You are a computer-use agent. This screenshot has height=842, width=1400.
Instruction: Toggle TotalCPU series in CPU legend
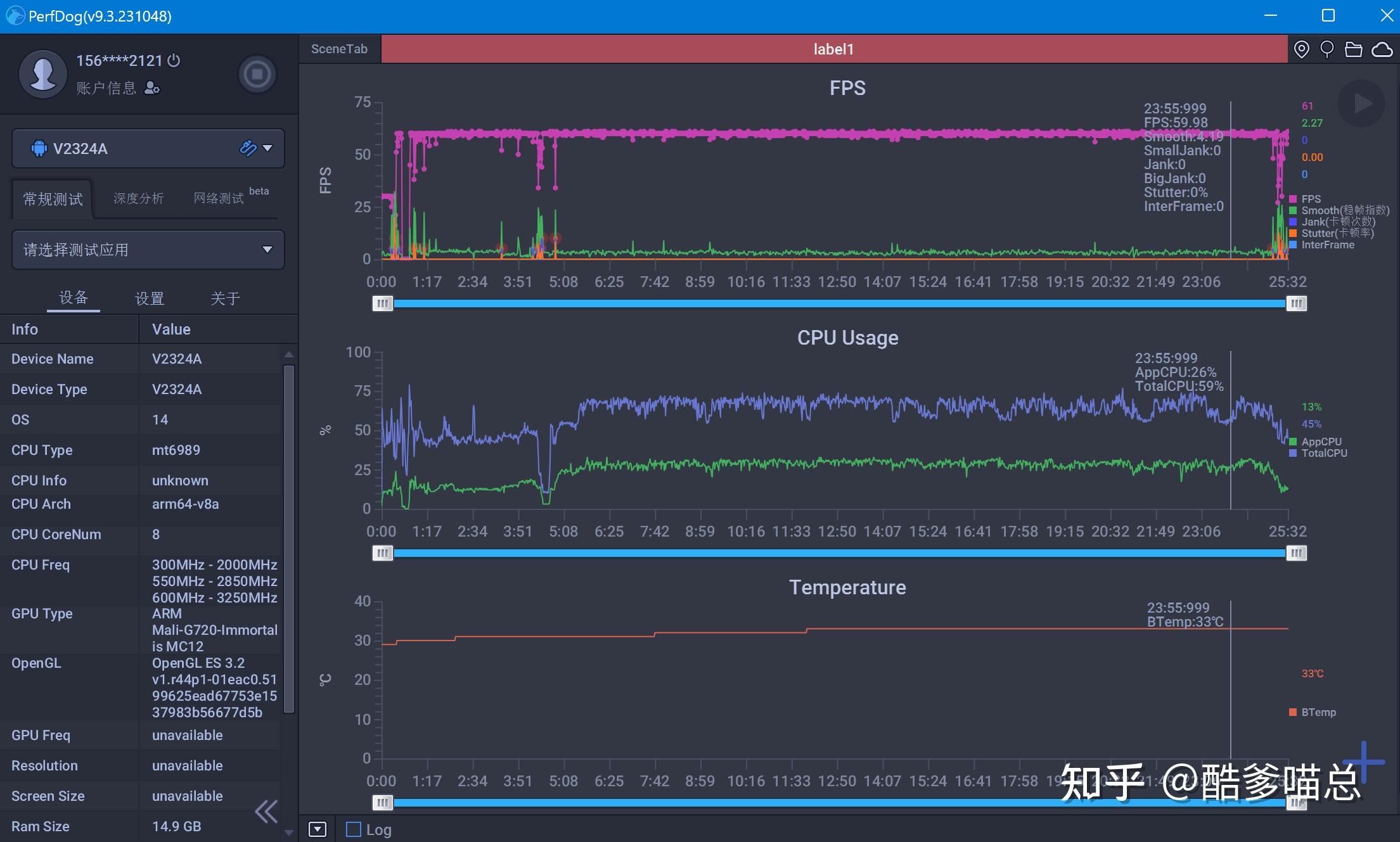[1318, 453]
